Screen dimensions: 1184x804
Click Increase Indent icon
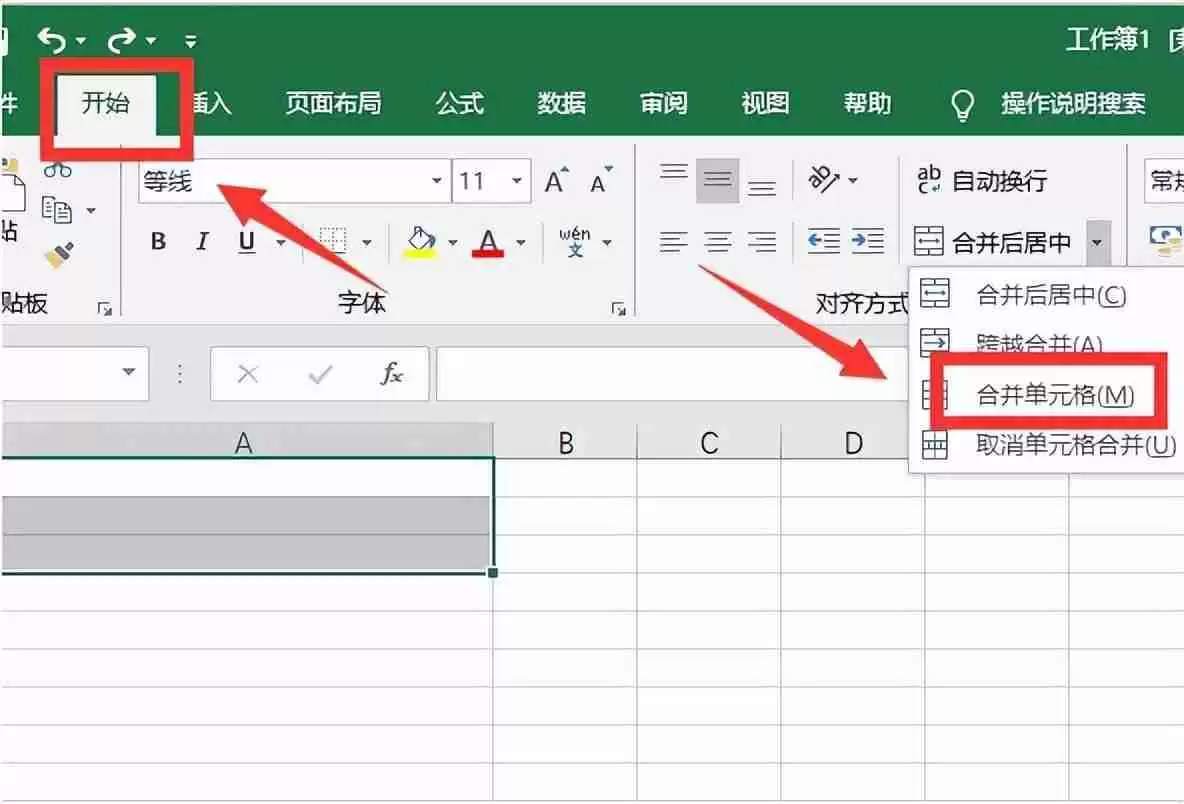tap(868, 242)
